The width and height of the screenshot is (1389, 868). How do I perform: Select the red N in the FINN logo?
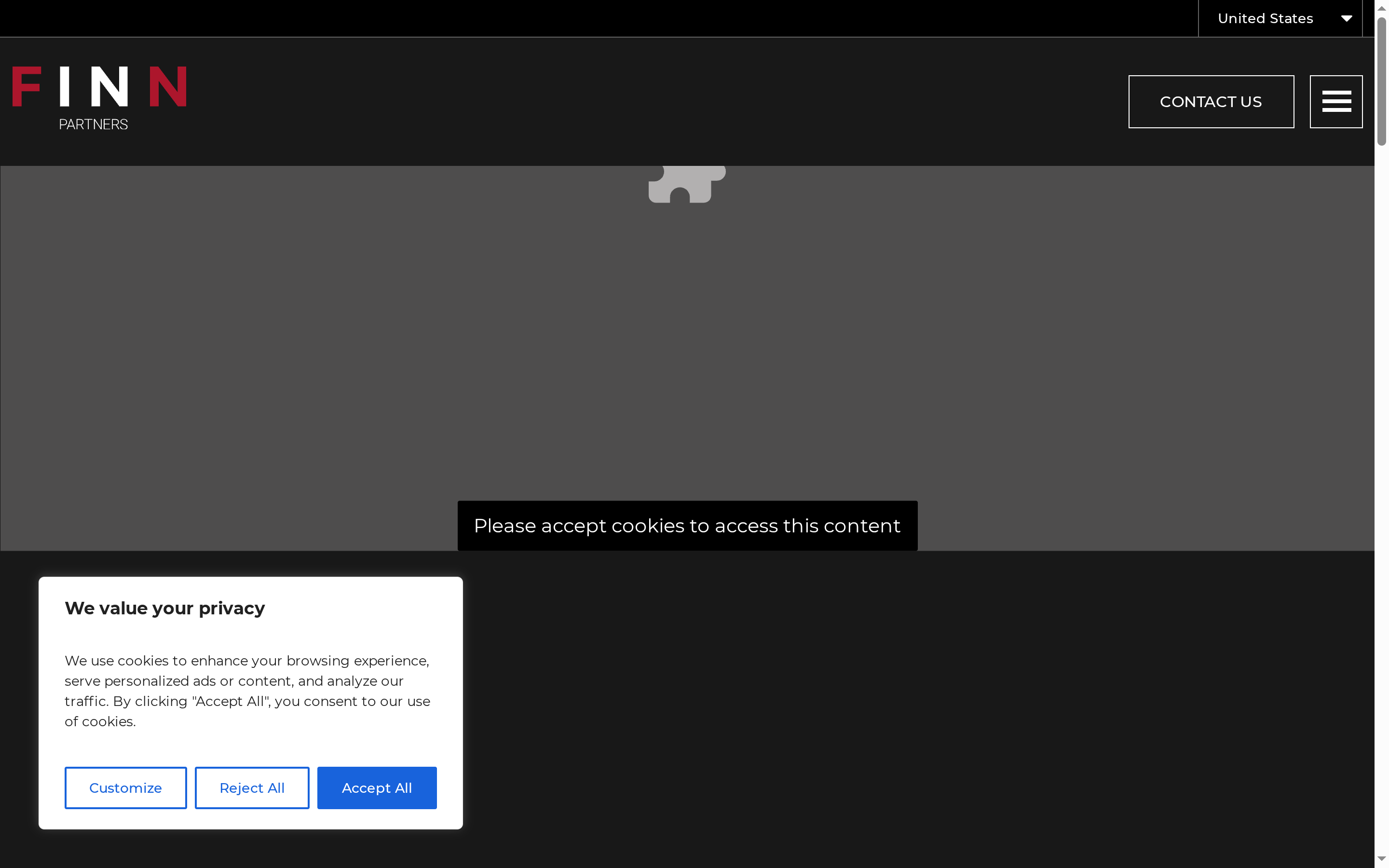[169, 86]
